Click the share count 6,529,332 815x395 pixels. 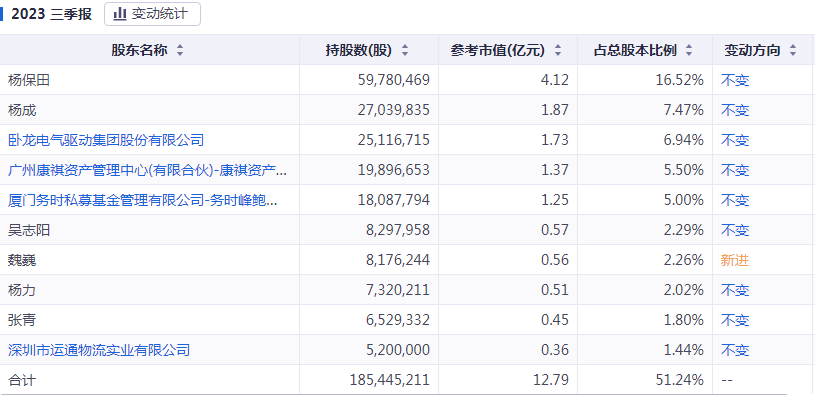pos(397,320)
